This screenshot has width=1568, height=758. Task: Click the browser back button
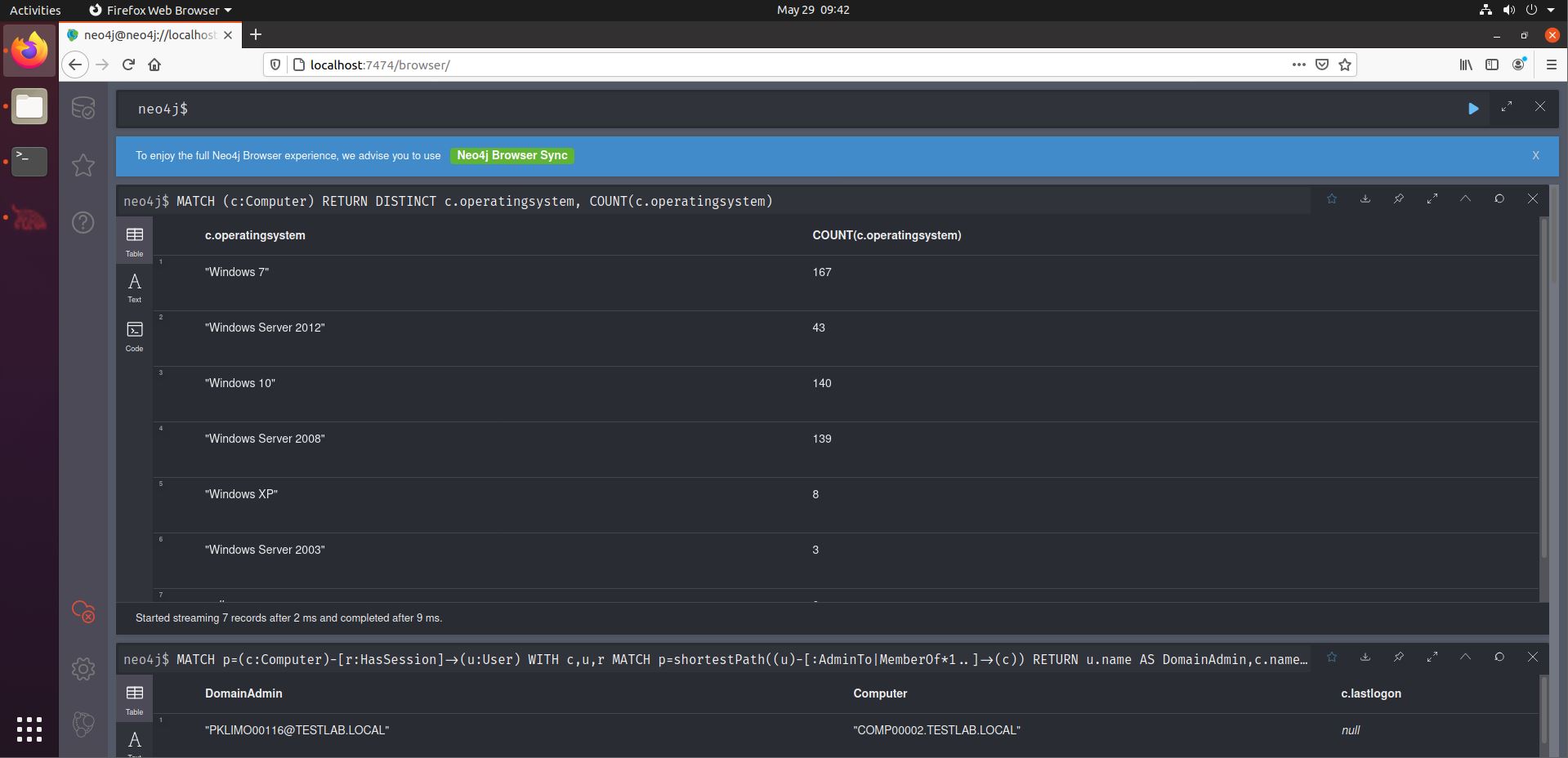coord(75,65)
